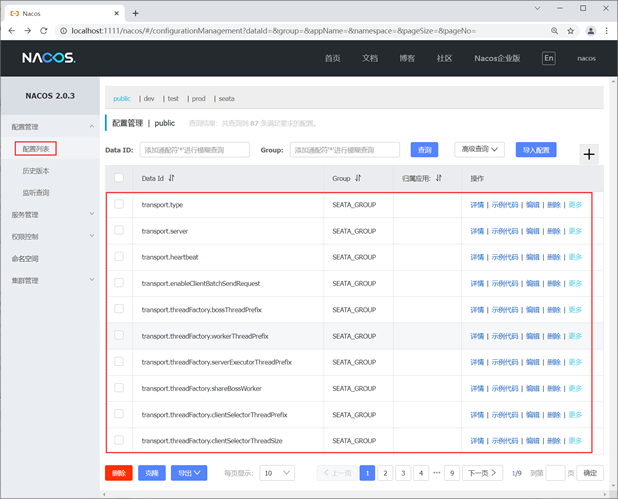Switch language with the En icon
This screenshot has width=618, height=499.
549,58
